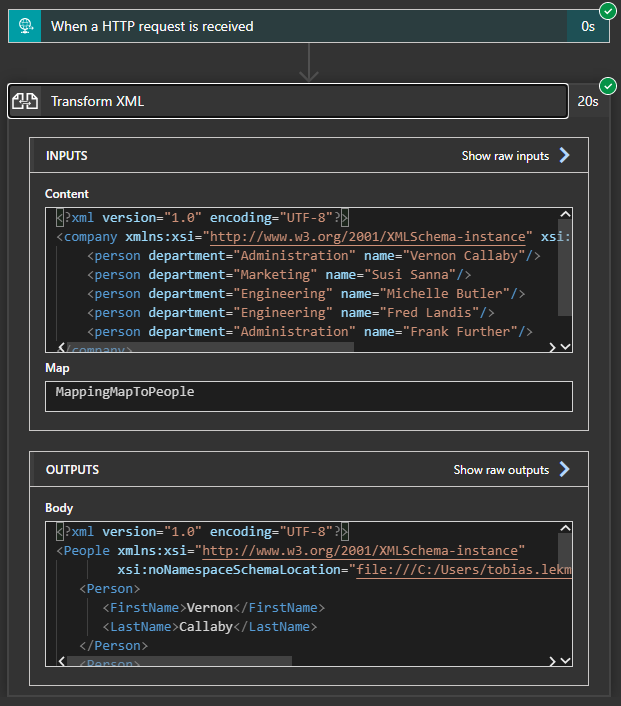Click green success checkmark on HTTP trigger

pos(607,11)
